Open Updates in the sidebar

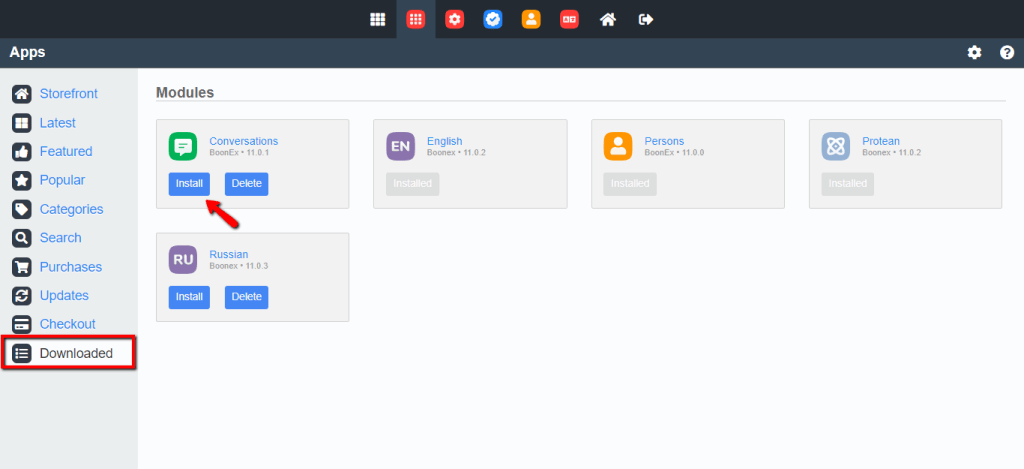64,296
